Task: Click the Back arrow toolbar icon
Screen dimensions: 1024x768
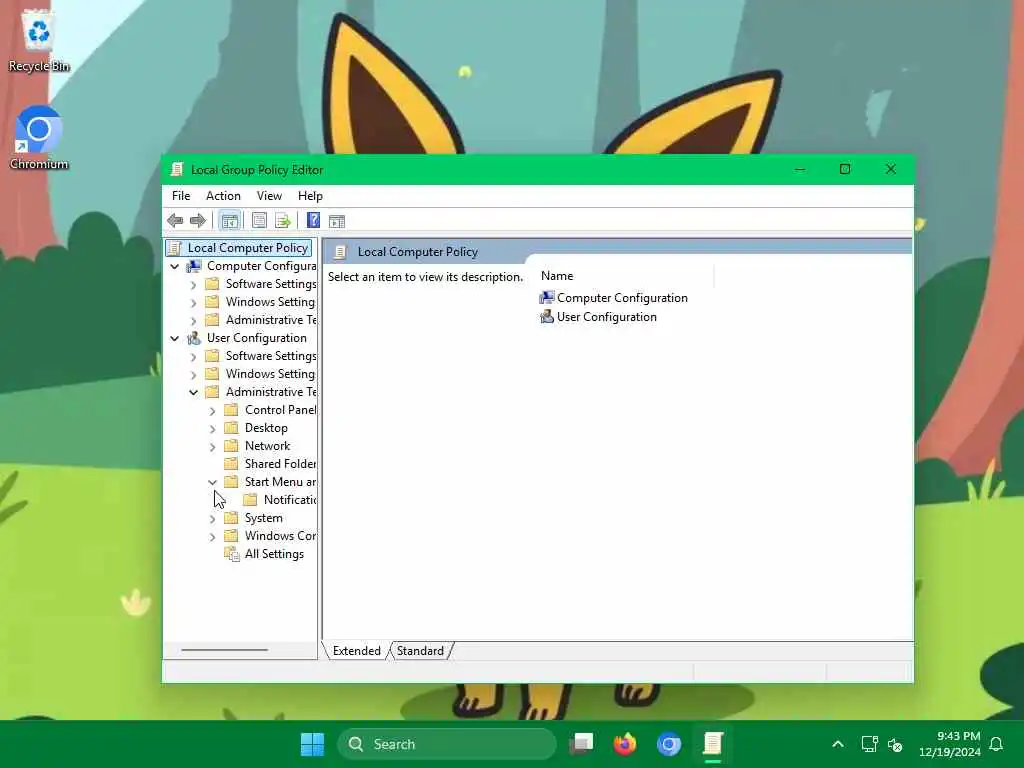Action: pyautogui.click(x=175, y=221)
